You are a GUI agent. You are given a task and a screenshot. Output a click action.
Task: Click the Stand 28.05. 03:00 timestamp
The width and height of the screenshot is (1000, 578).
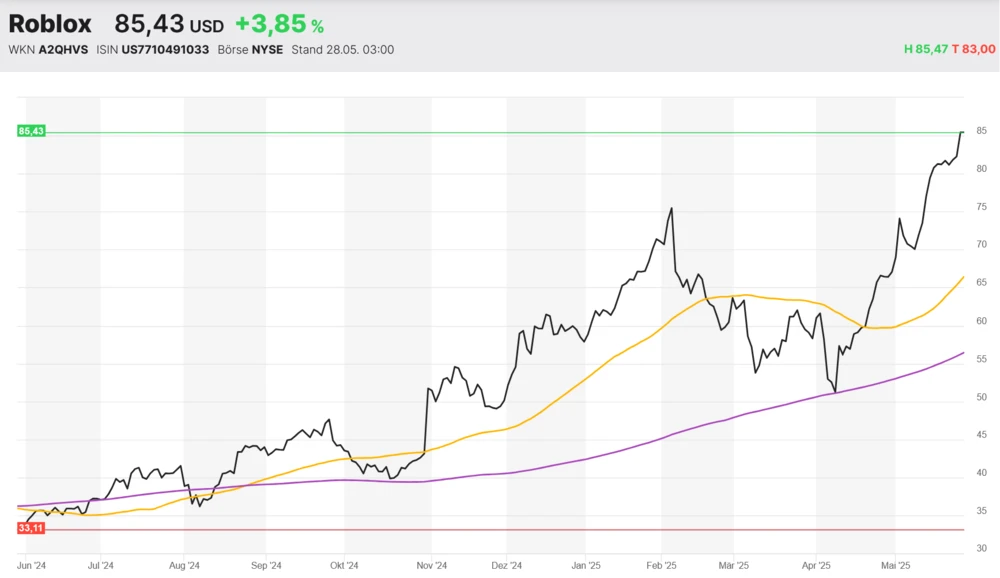[342, 50]
